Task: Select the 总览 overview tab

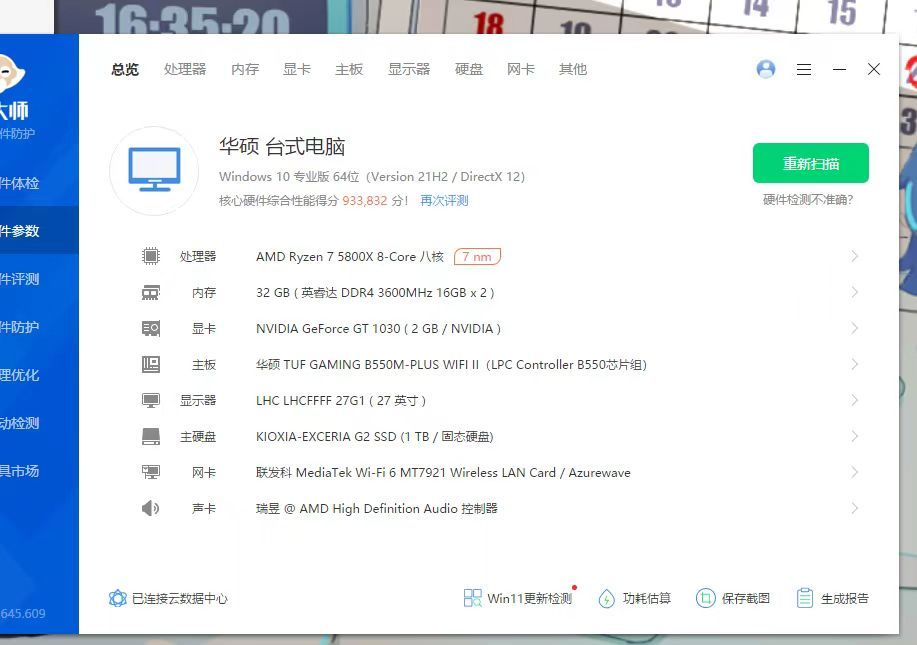Action: 125,69
